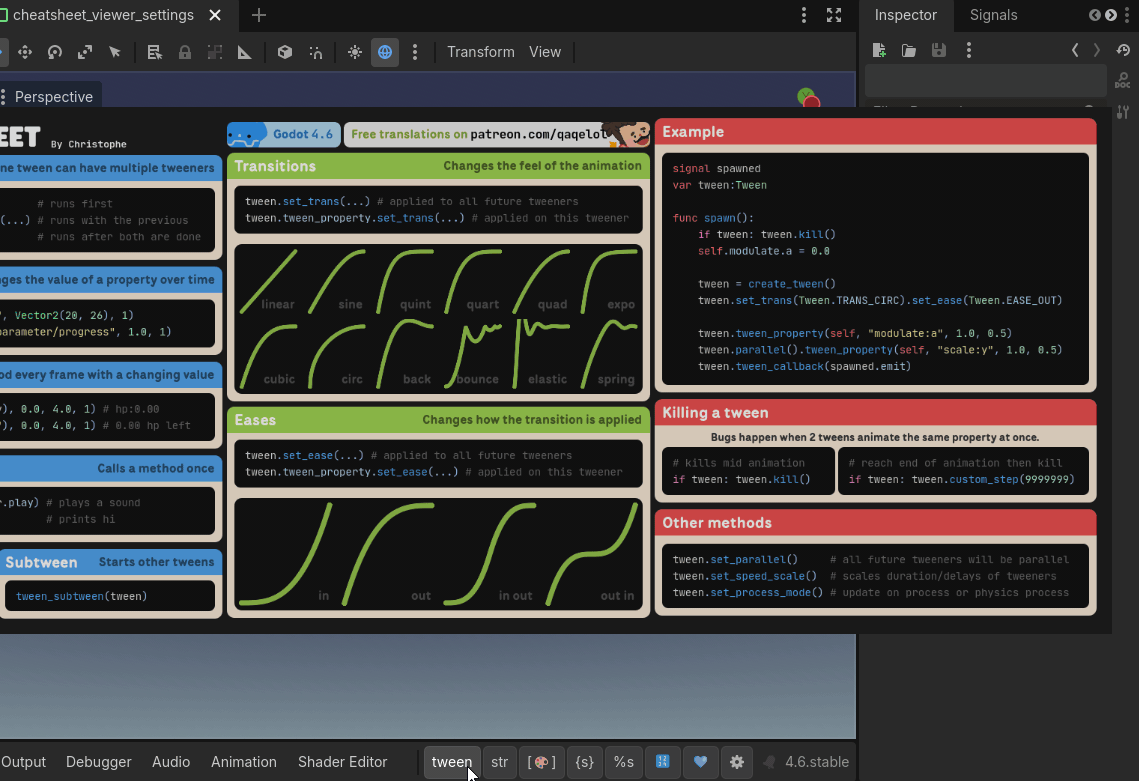Viewport: 1139px width, 781px height.
Task: Add a new scene tab
Action: (x=259, y=15)
